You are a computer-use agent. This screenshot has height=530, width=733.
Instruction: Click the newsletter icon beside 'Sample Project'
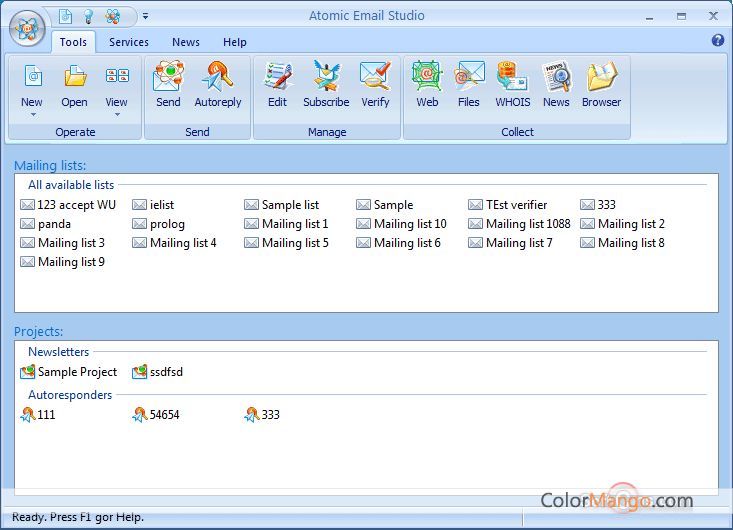pos(28,372)
